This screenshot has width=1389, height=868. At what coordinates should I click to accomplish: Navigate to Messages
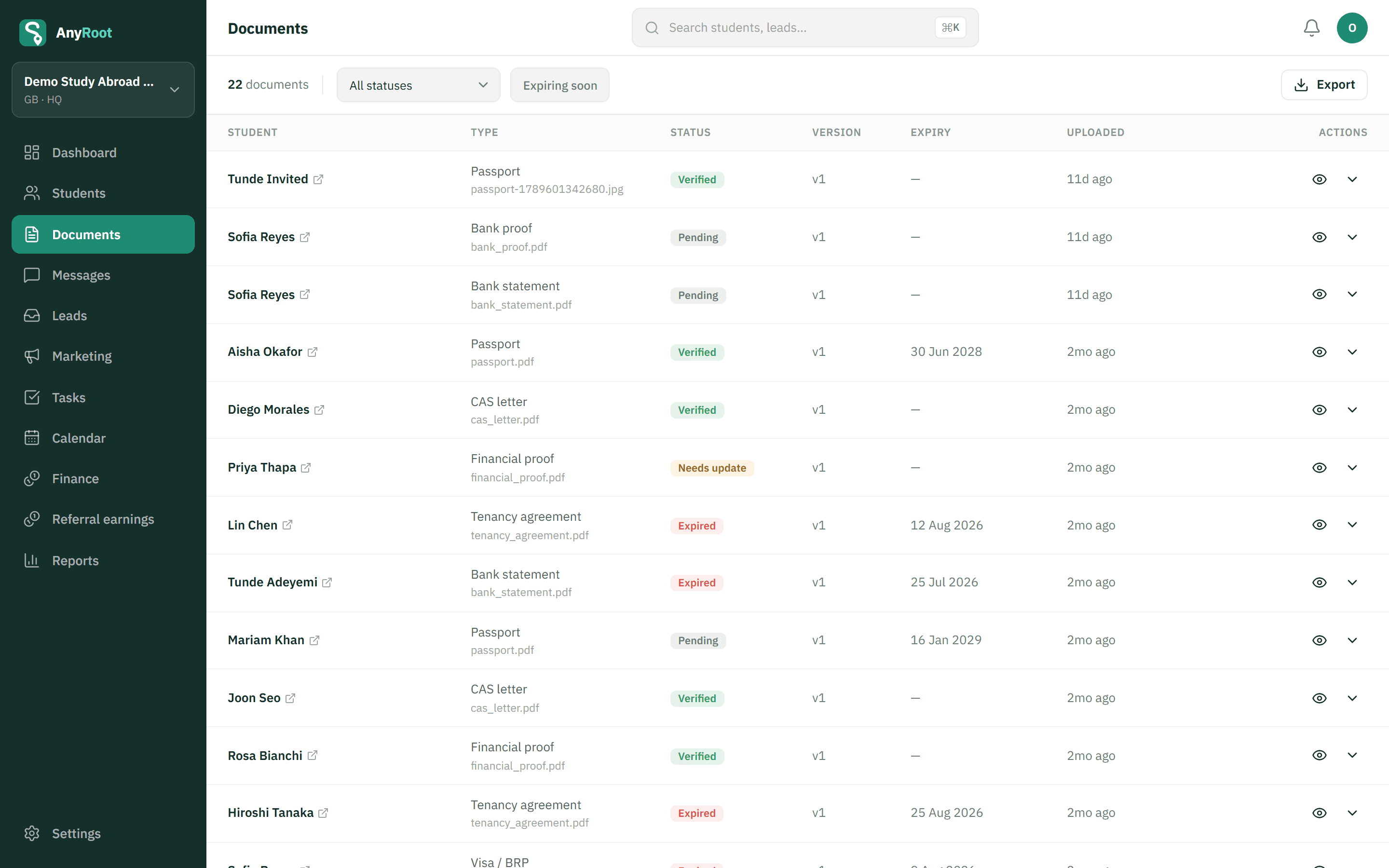[x=103, y=275]
